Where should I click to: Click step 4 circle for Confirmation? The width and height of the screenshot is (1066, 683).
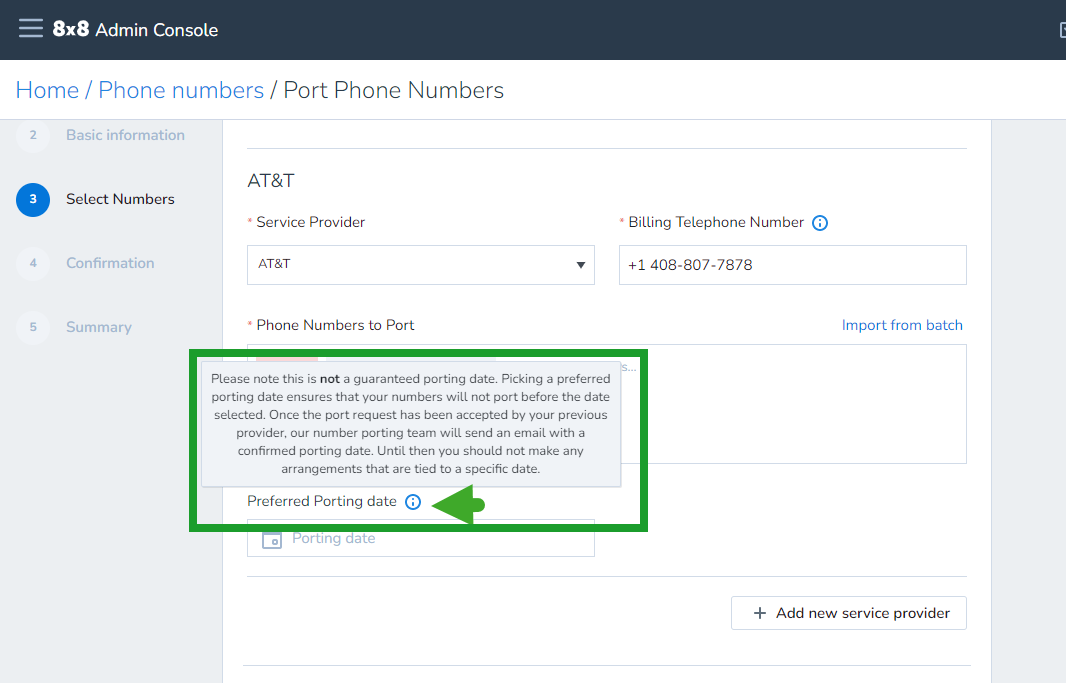point(33,263)
